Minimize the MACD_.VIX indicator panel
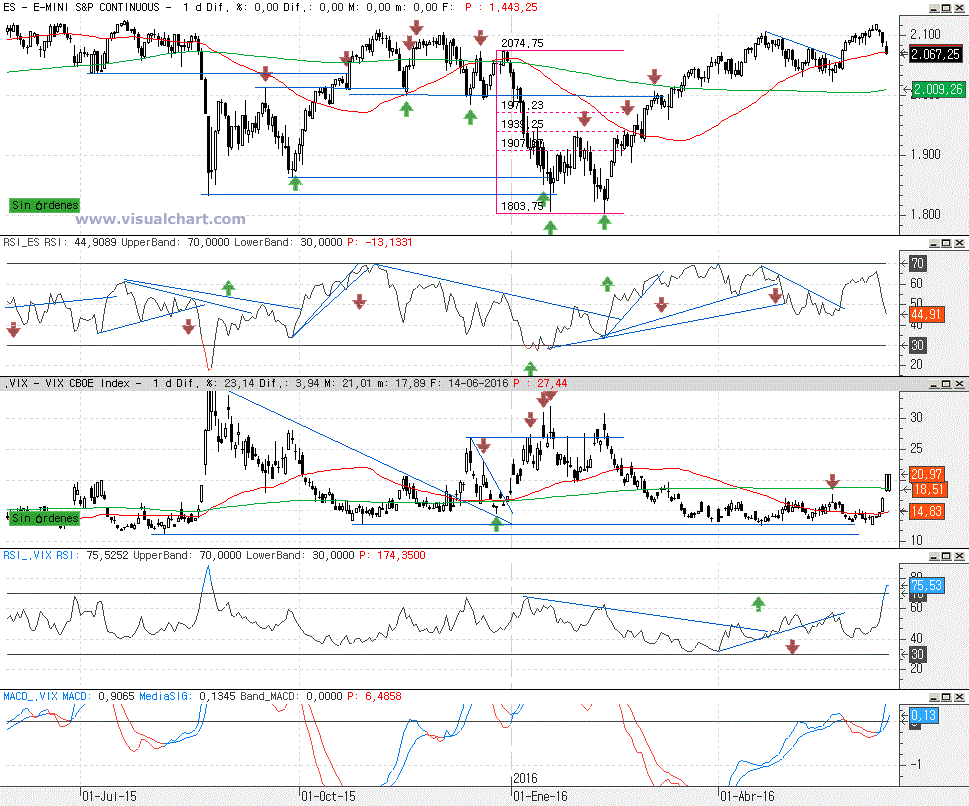Screen dimensions: 969x806 point(933,697)
